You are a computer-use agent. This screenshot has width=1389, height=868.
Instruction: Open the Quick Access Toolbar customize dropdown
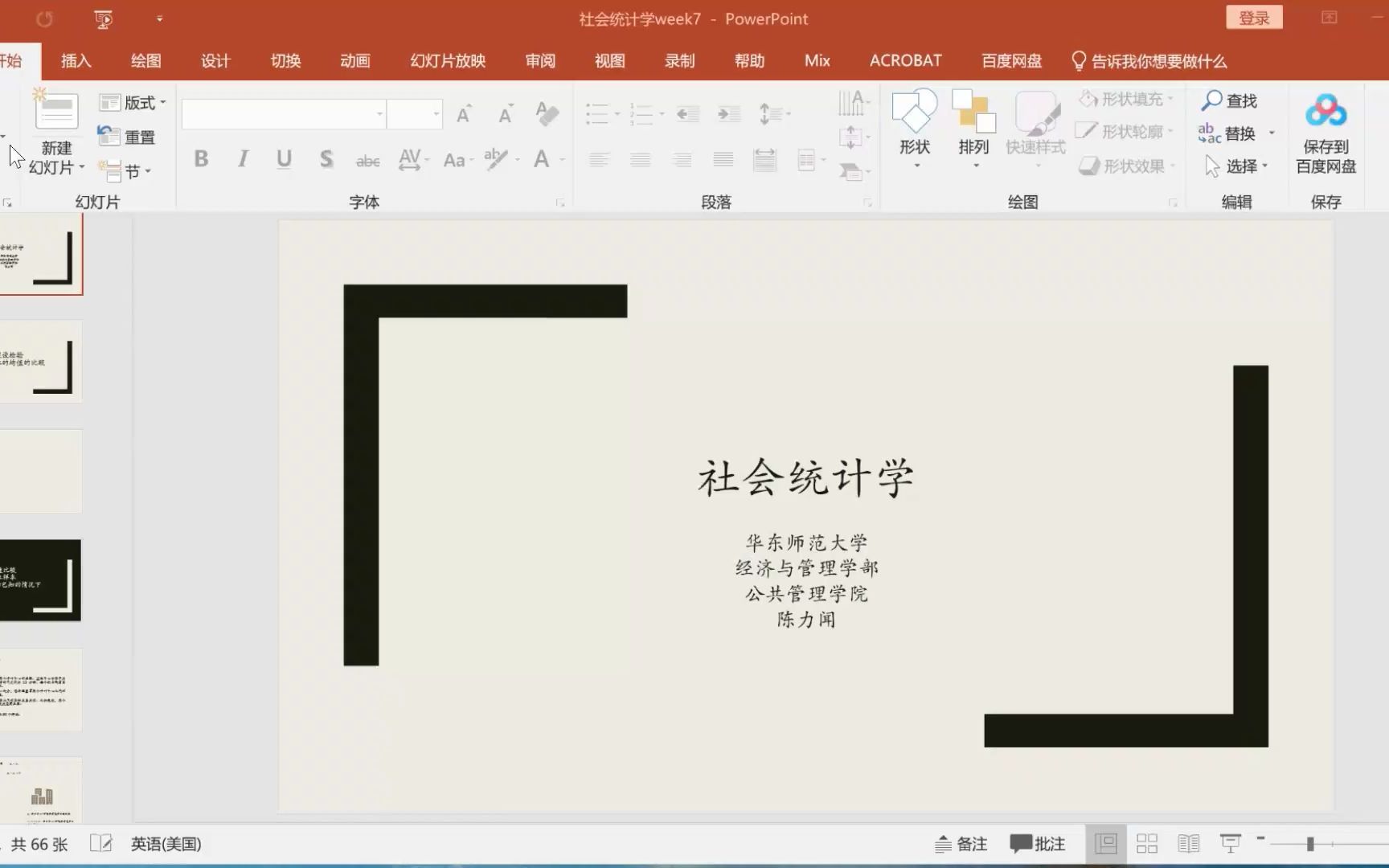[x=159, y=18]
